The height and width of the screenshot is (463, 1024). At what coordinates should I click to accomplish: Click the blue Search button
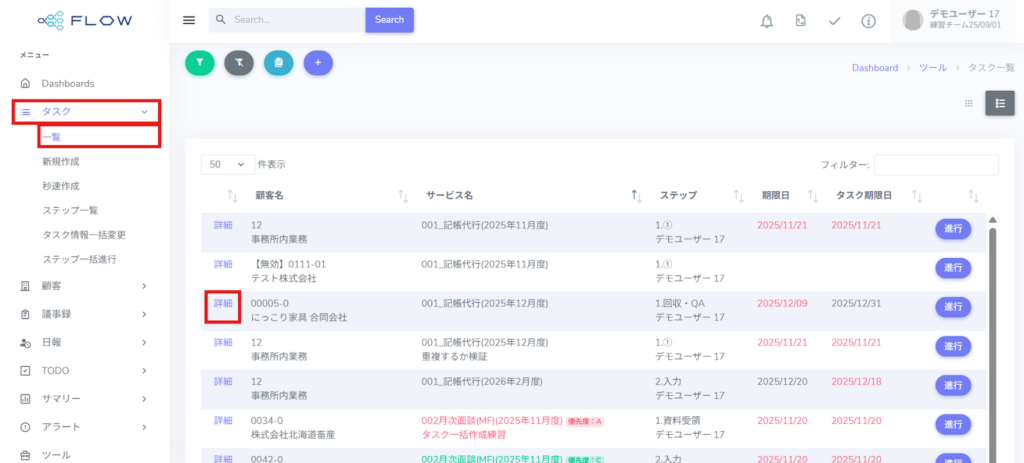coord(389,20)
